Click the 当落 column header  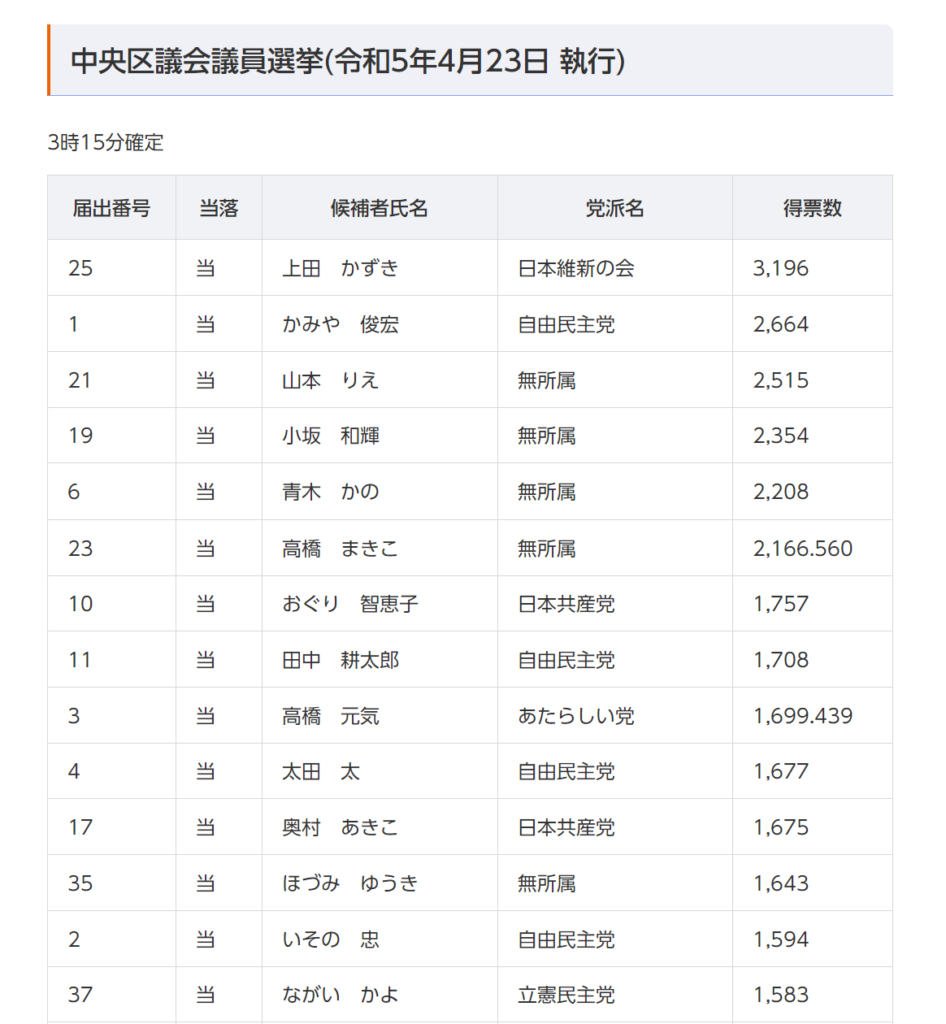point(219,208)
